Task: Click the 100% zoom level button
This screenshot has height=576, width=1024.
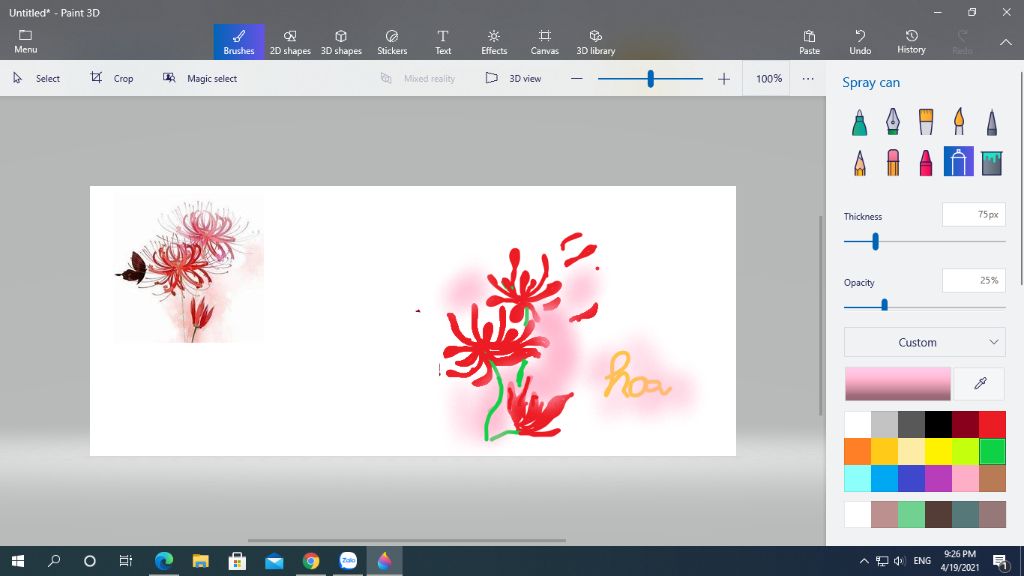Action: click(x=769, y=78)
